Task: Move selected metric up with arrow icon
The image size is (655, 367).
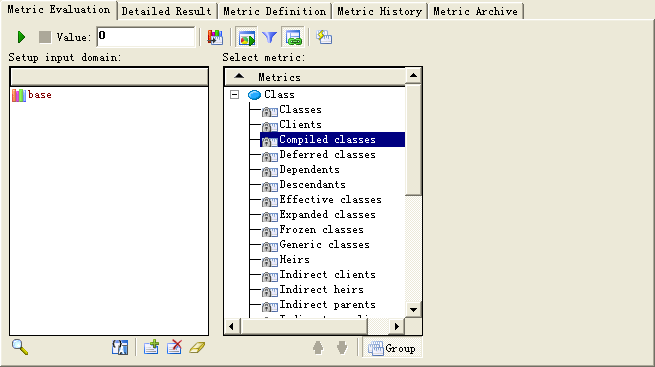Action: coord(318,347)
